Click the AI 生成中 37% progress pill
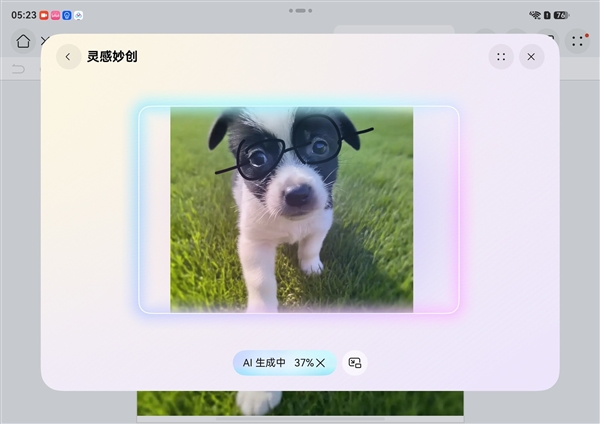This screenshot has height=424, width=600. point(275,363)
